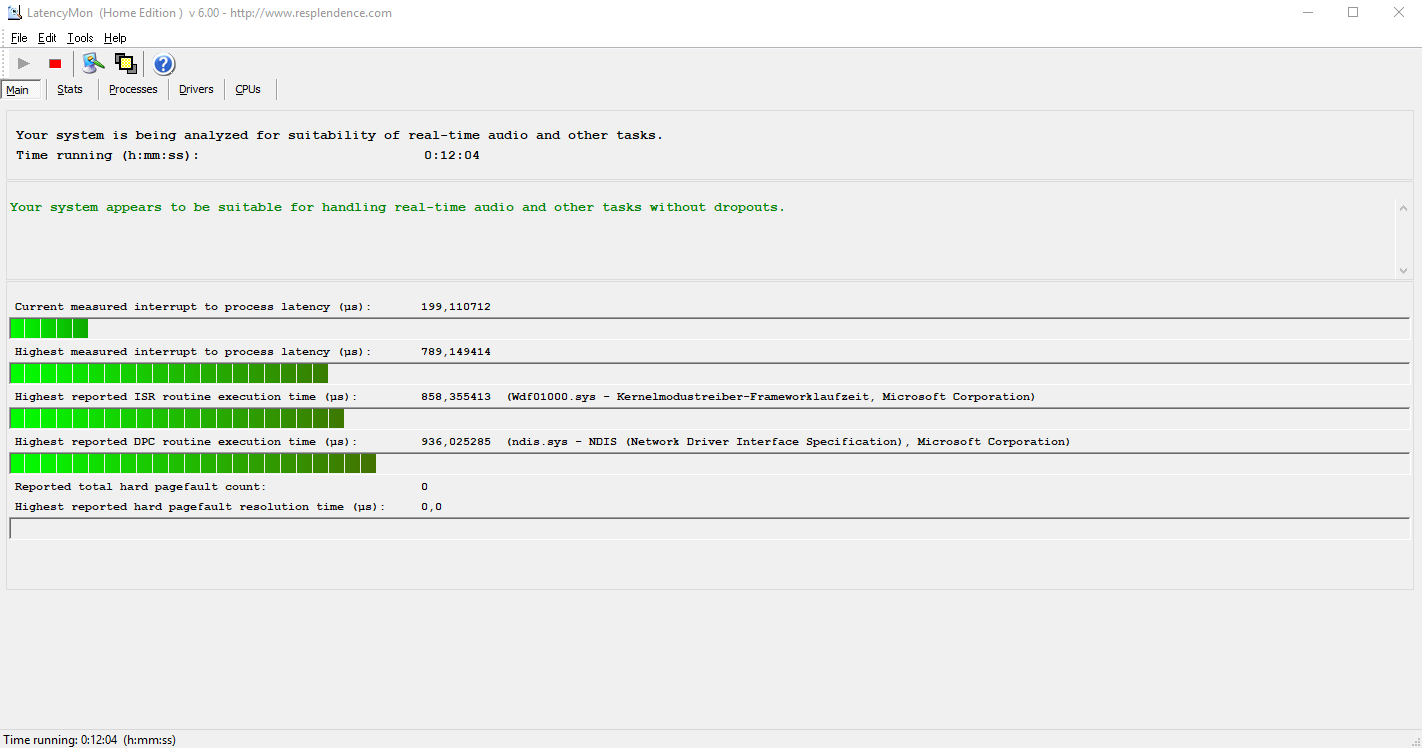Click the 'Reported total hard pagefault count' label
This screenshot has width=1422, height=748.
[x=141, y=487]
